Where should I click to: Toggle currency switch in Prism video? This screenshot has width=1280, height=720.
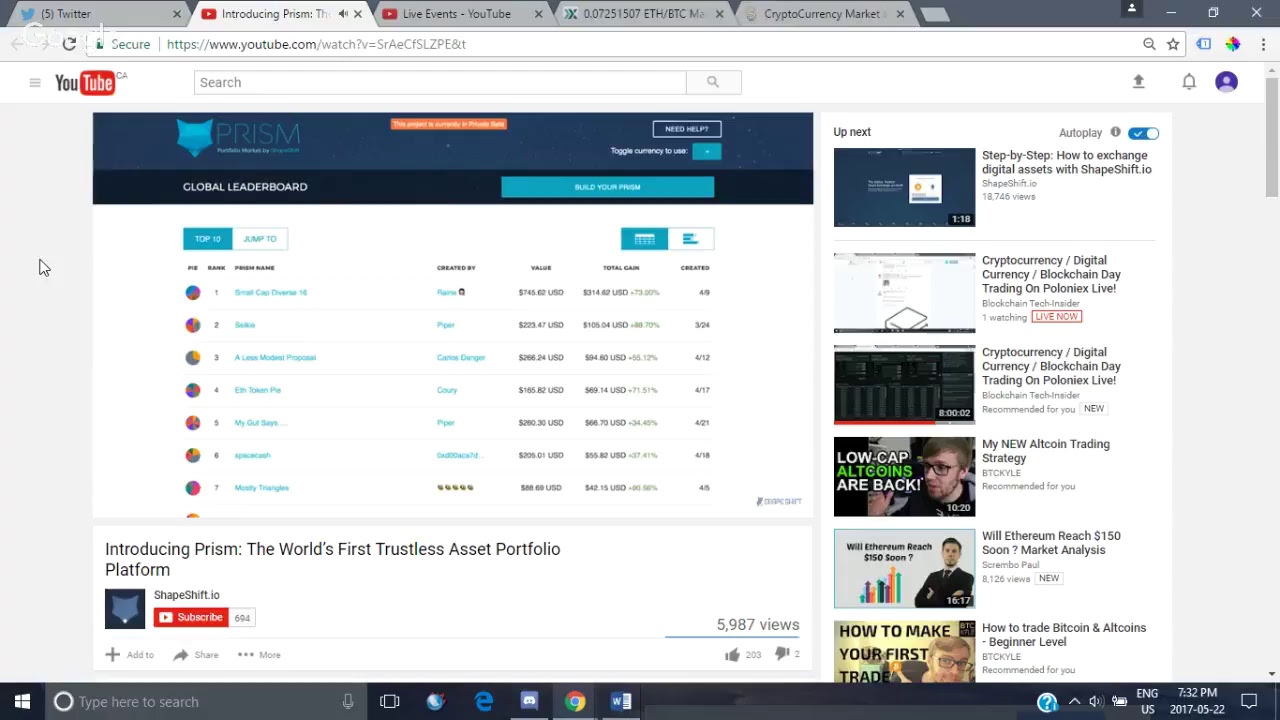(706, 151)
